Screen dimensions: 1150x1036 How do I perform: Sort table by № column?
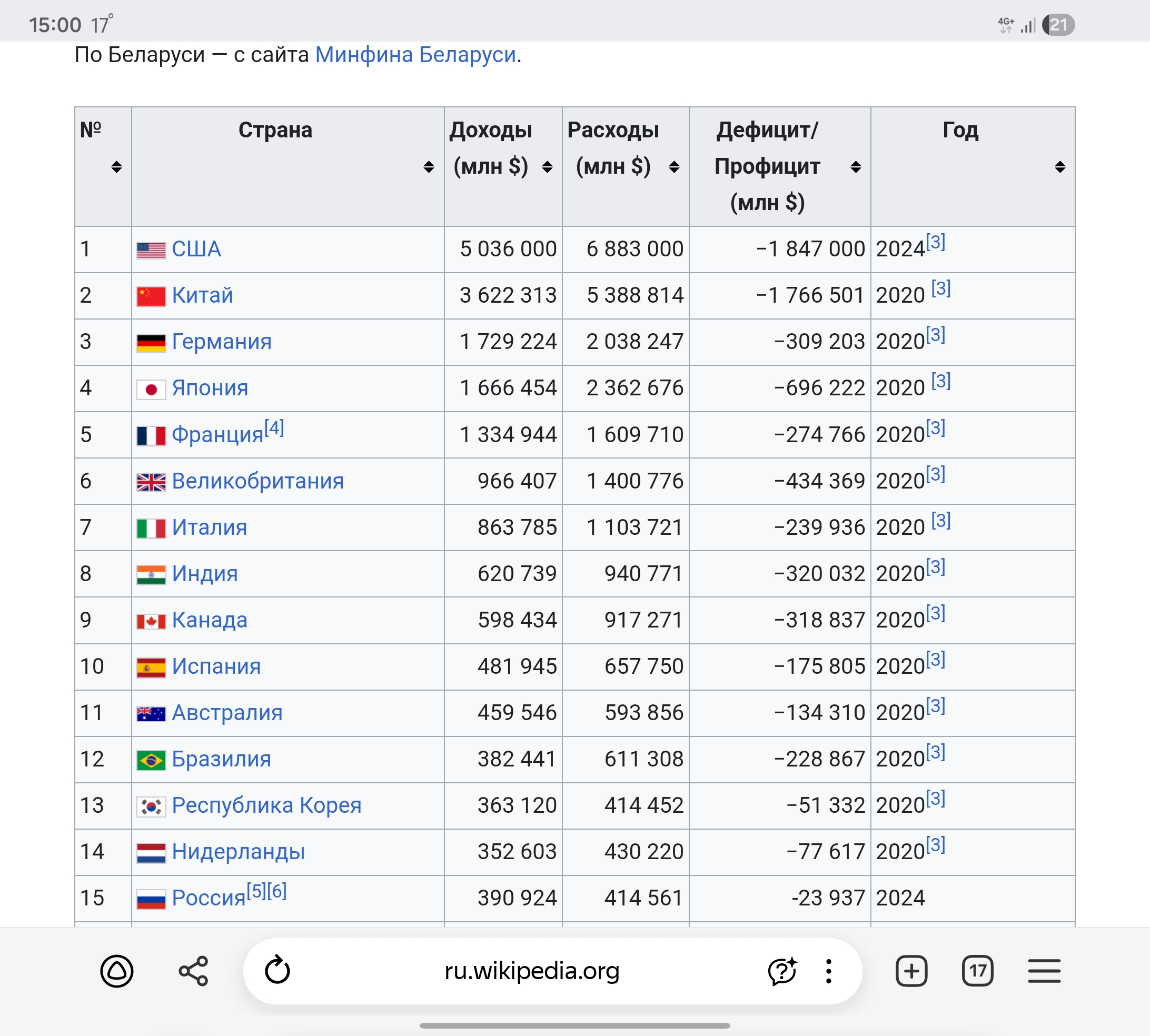(117, 167)
